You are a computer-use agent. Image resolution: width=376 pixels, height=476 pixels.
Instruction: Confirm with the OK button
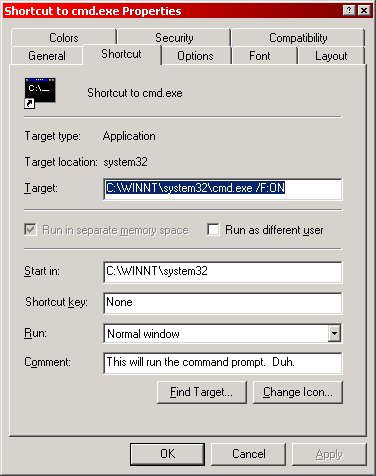pos(167,454)
